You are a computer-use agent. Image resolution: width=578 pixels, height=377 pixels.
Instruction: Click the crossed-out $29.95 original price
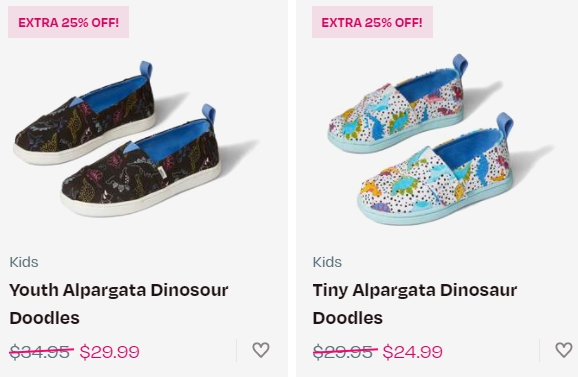345,351
